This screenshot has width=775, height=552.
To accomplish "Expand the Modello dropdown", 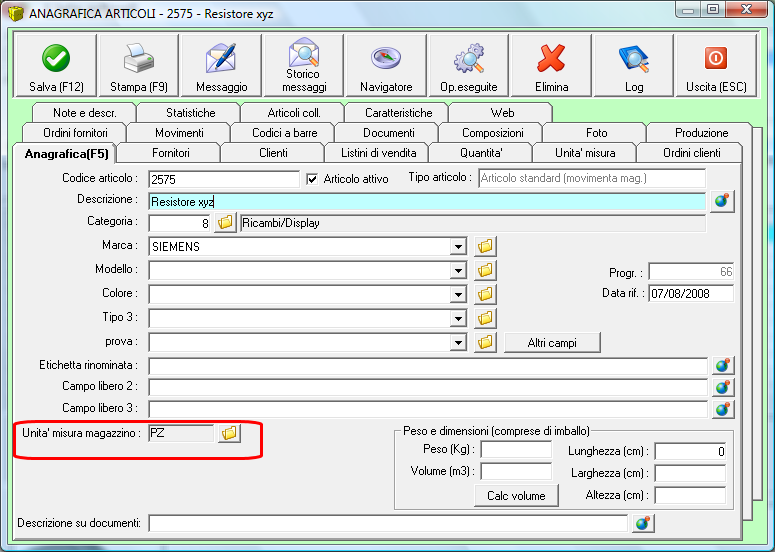I will pyautogui.click(x=458, y=270).
